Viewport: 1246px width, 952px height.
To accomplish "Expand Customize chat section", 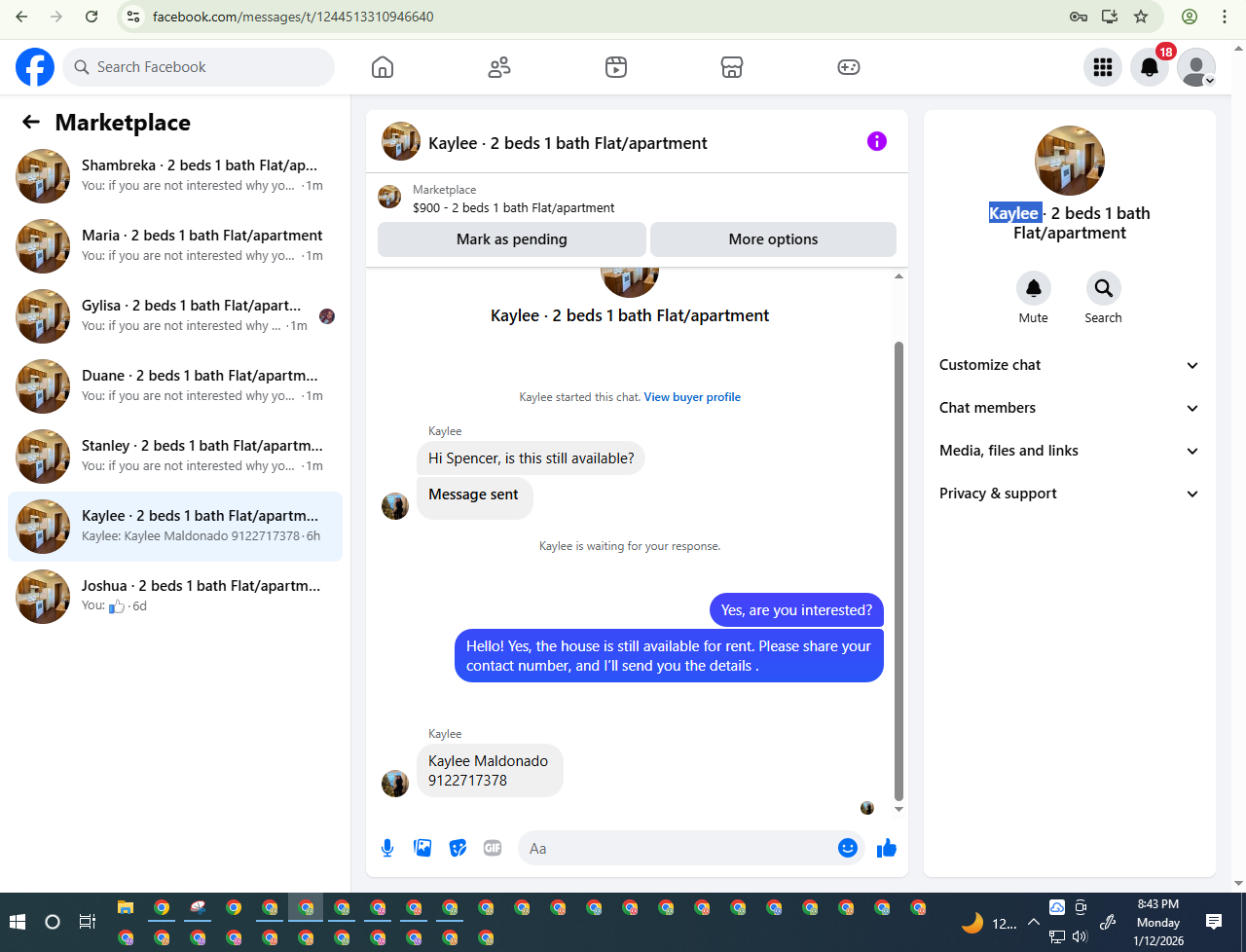I will (x=1069, y=365).
